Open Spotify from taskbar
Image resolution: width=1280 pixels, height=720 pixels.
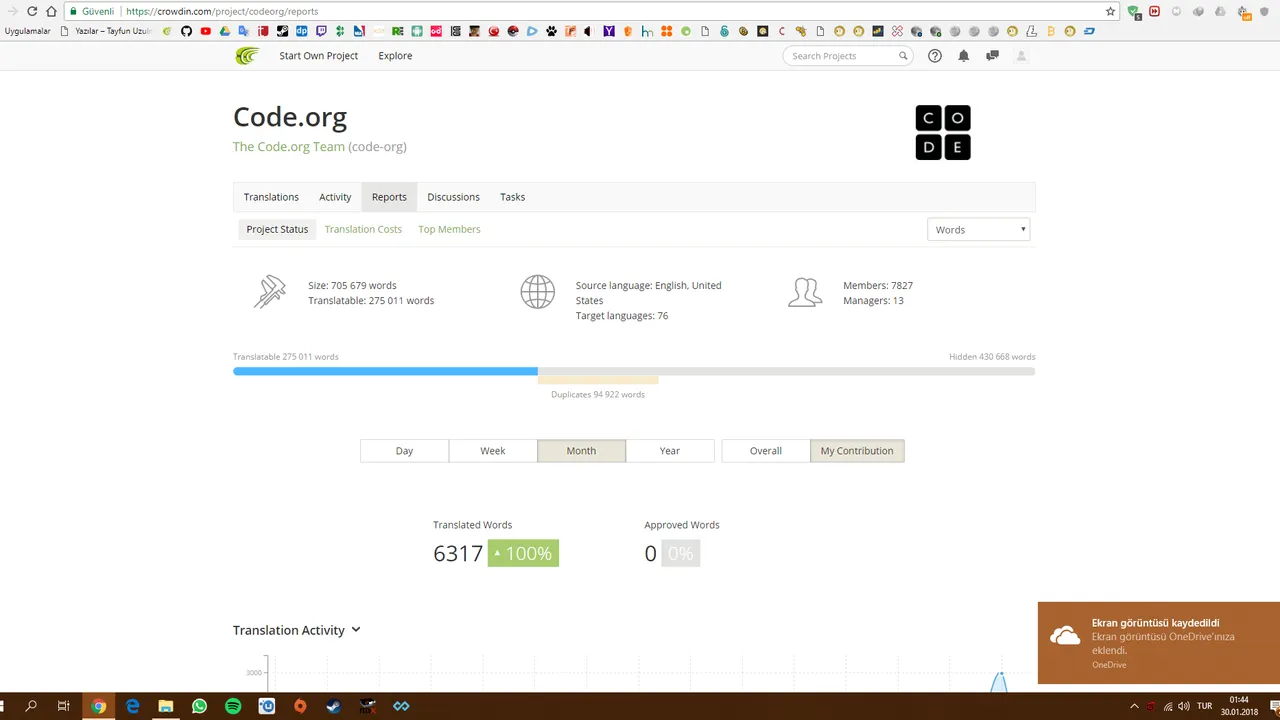click(x=233, y=706)
